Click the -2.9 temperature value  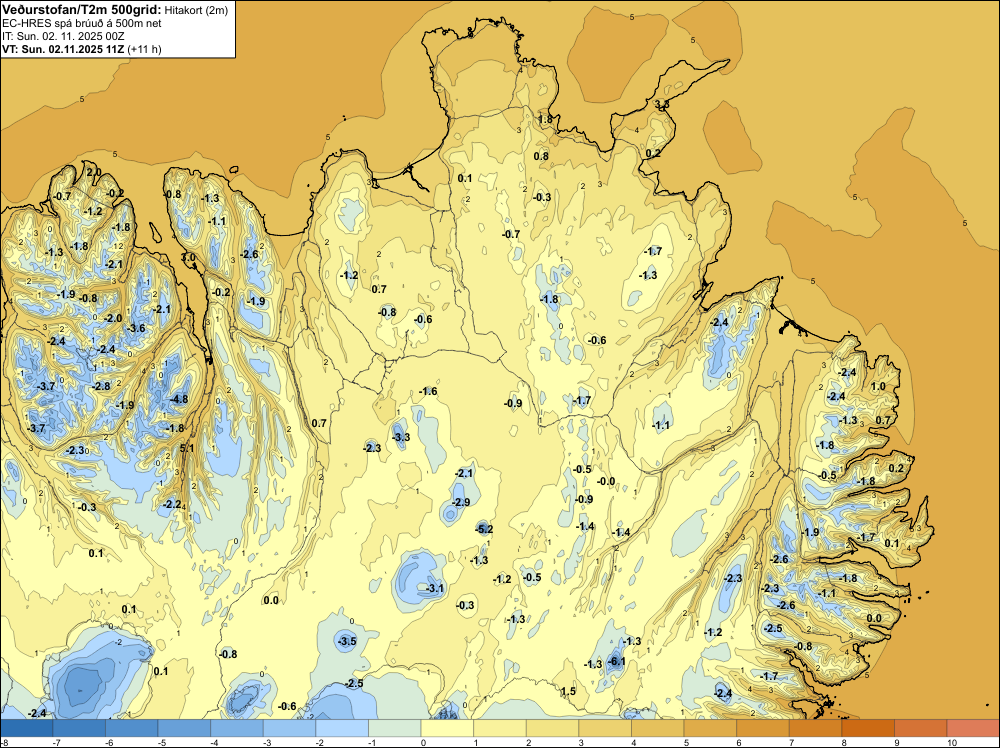pyautogui.click(x=461, y=502)
